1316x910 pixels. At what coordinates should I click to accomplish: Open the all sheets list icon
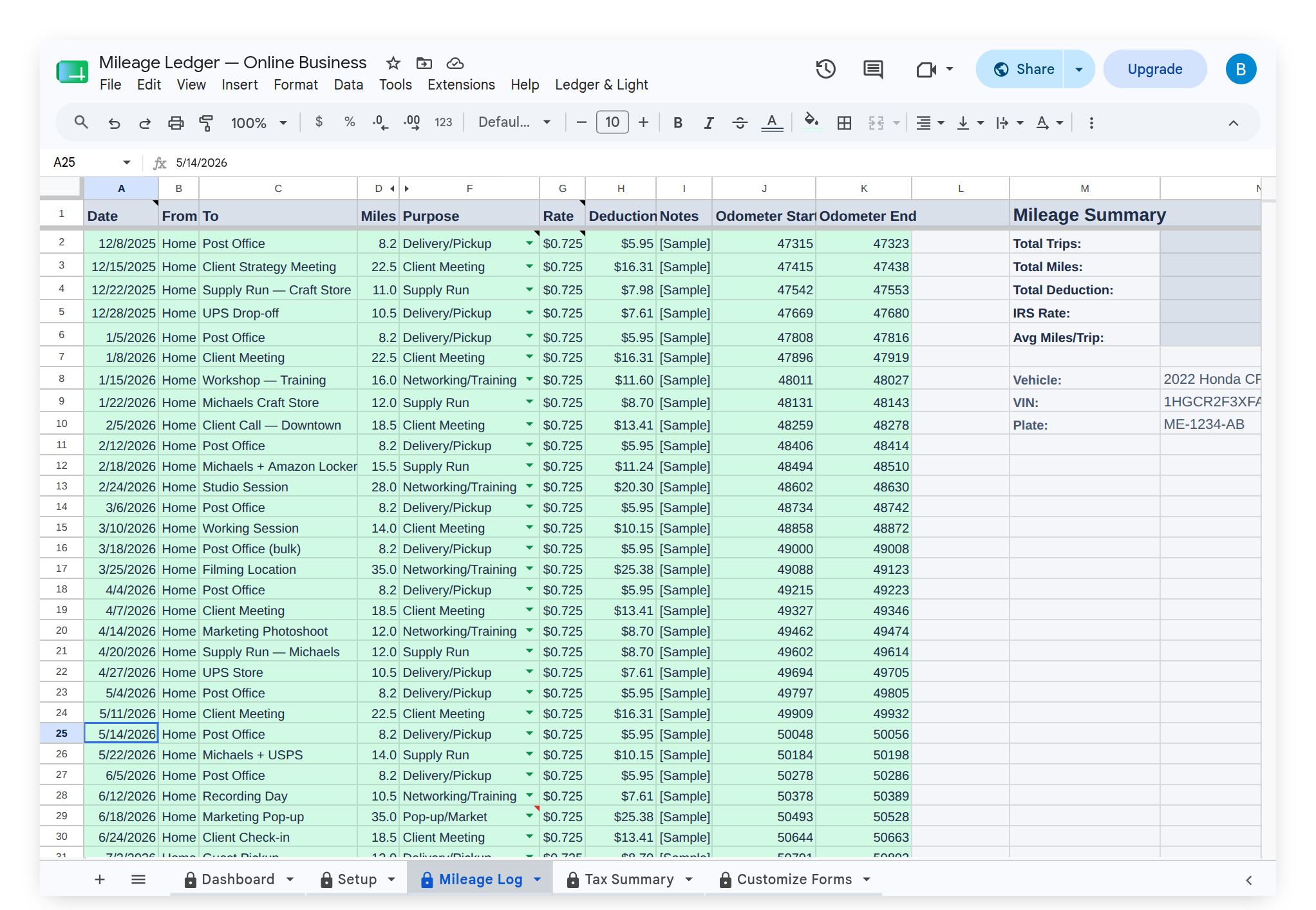pos(138,879)
